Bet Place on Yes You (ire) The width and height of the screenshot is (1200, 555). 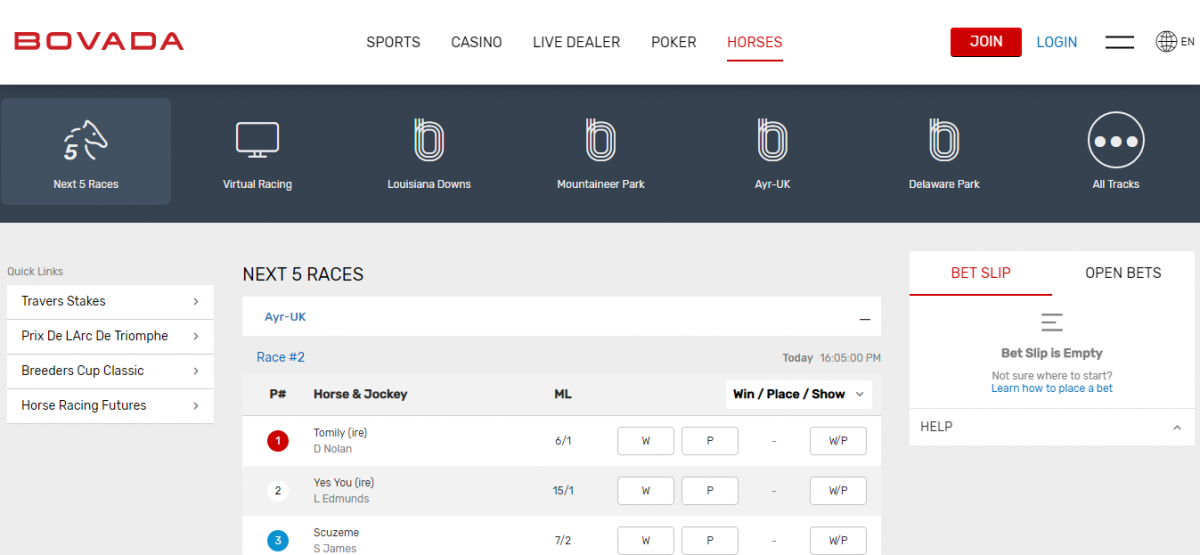tap(710, 491)
